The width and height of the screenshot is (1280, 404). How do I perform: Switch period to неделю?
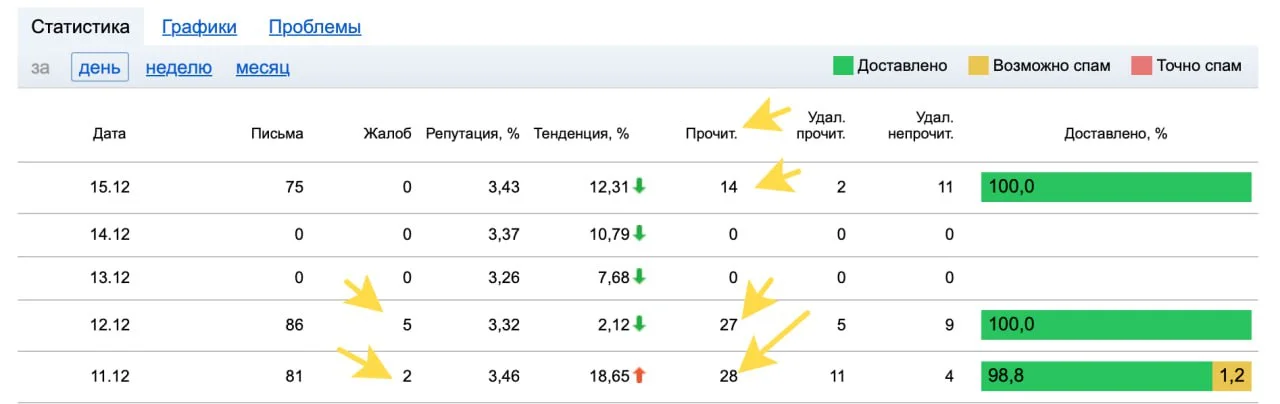[179, 68]
